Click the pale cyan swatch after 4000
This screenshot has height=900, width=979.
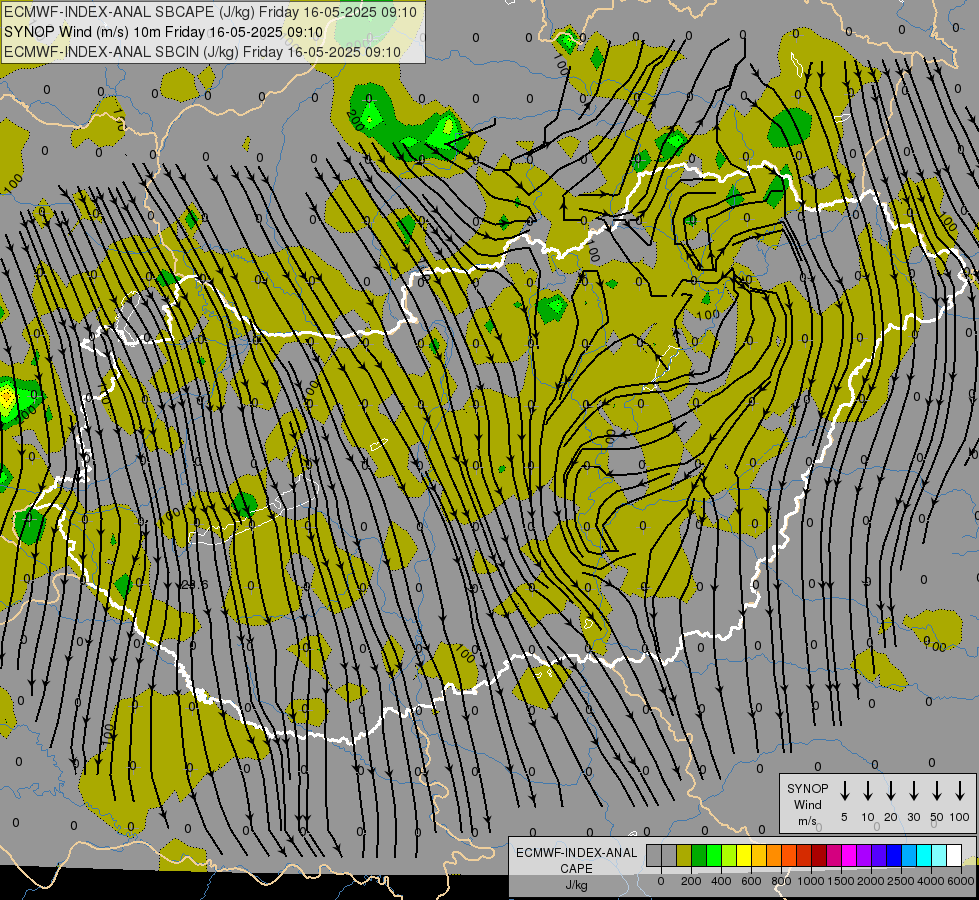938,855
